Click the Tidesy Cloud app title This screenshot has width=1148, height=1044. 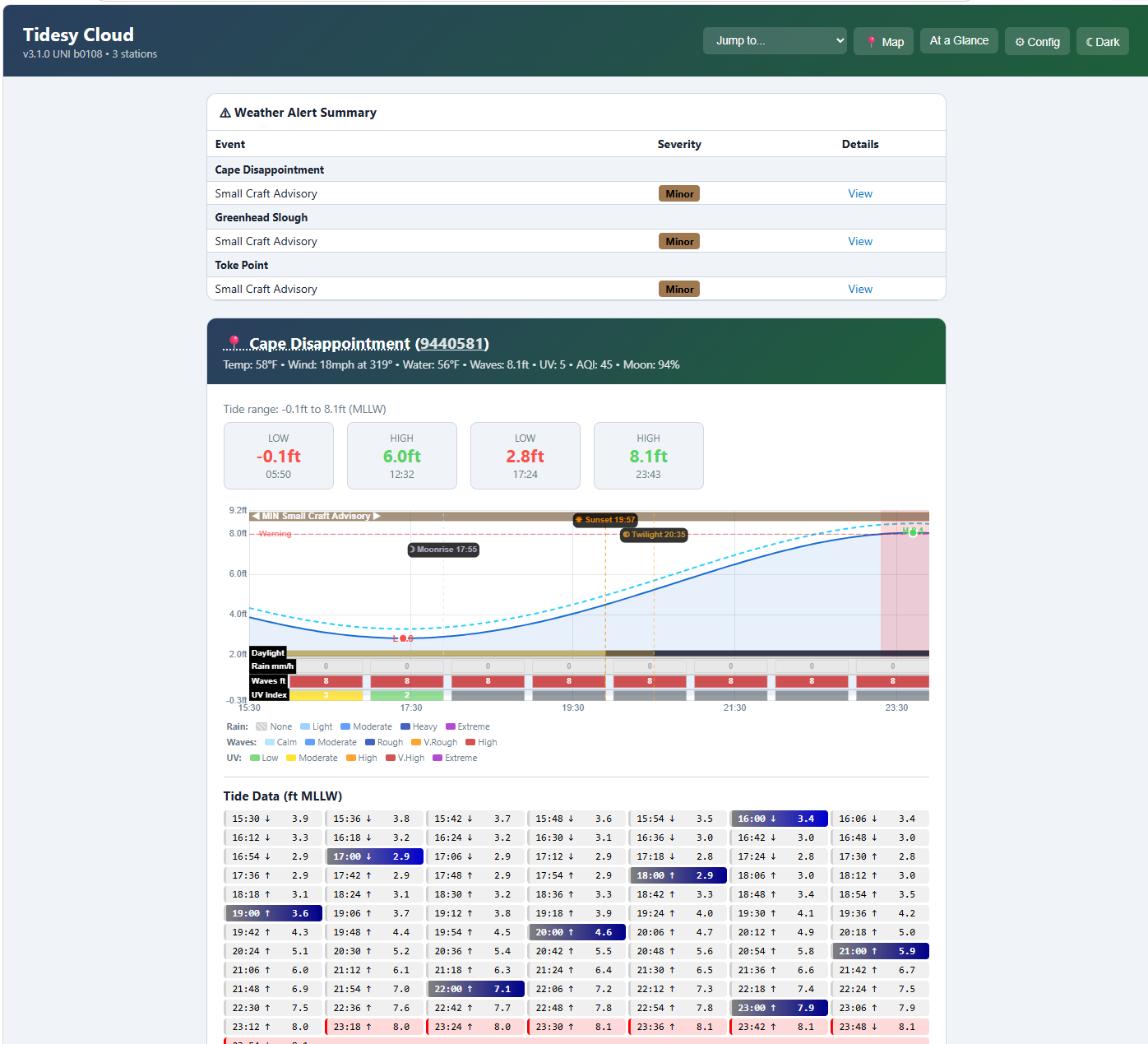(78, 35)
